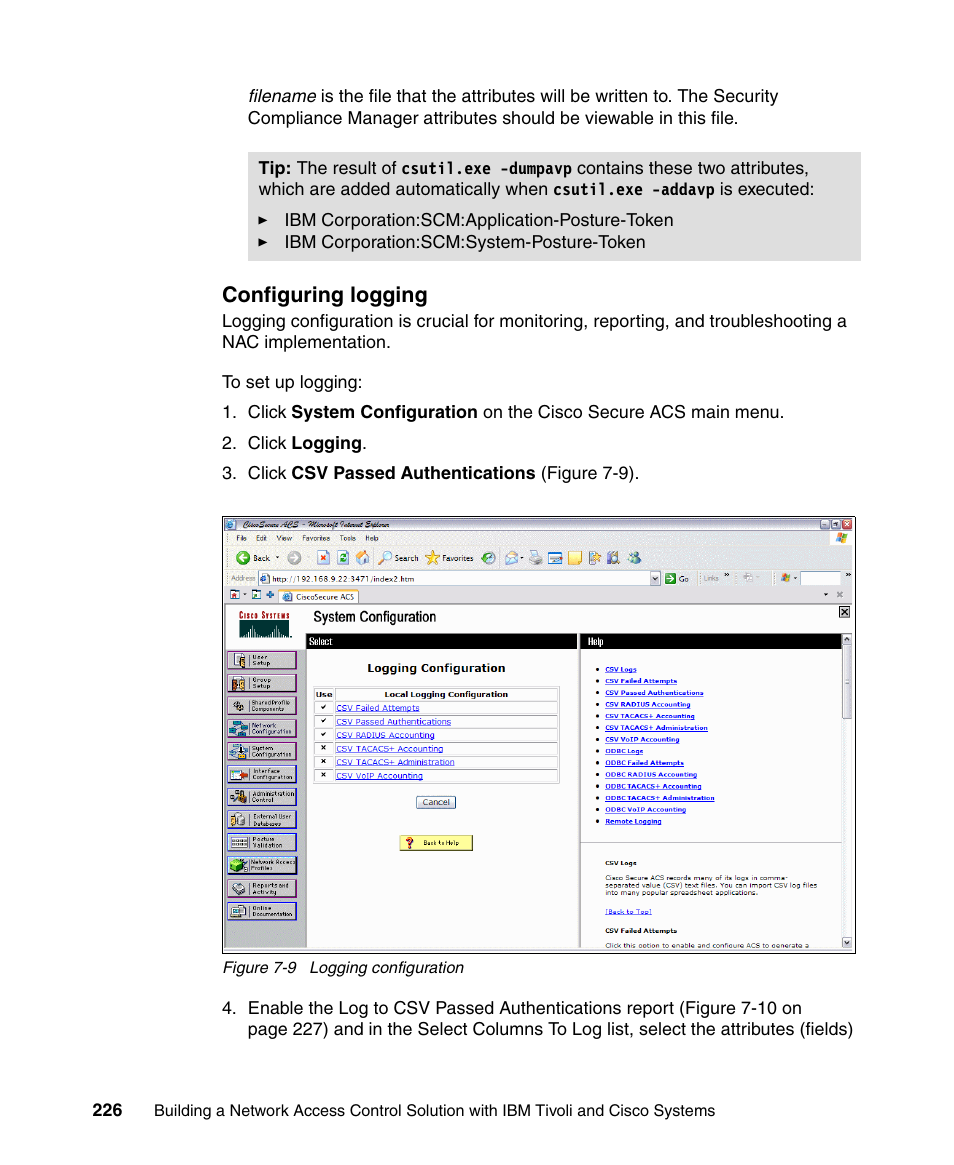
Task: Click the Help pane scrollbar up arrow
Action: (846, 640)
